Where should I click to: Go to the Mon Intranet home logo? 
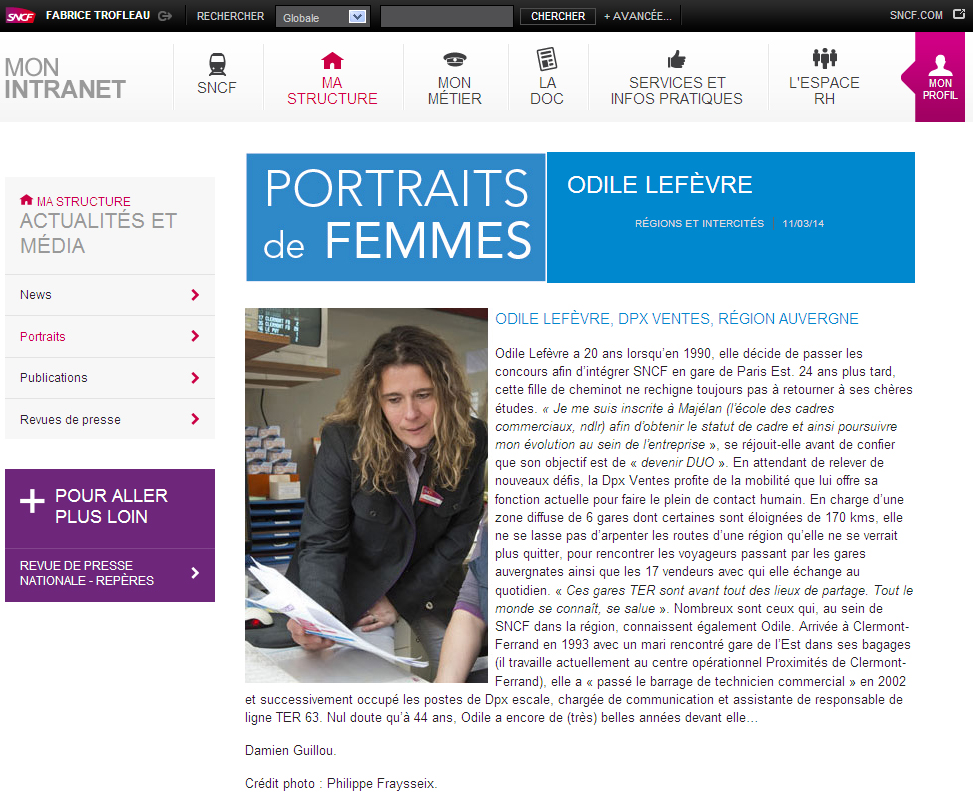[65, 79]
